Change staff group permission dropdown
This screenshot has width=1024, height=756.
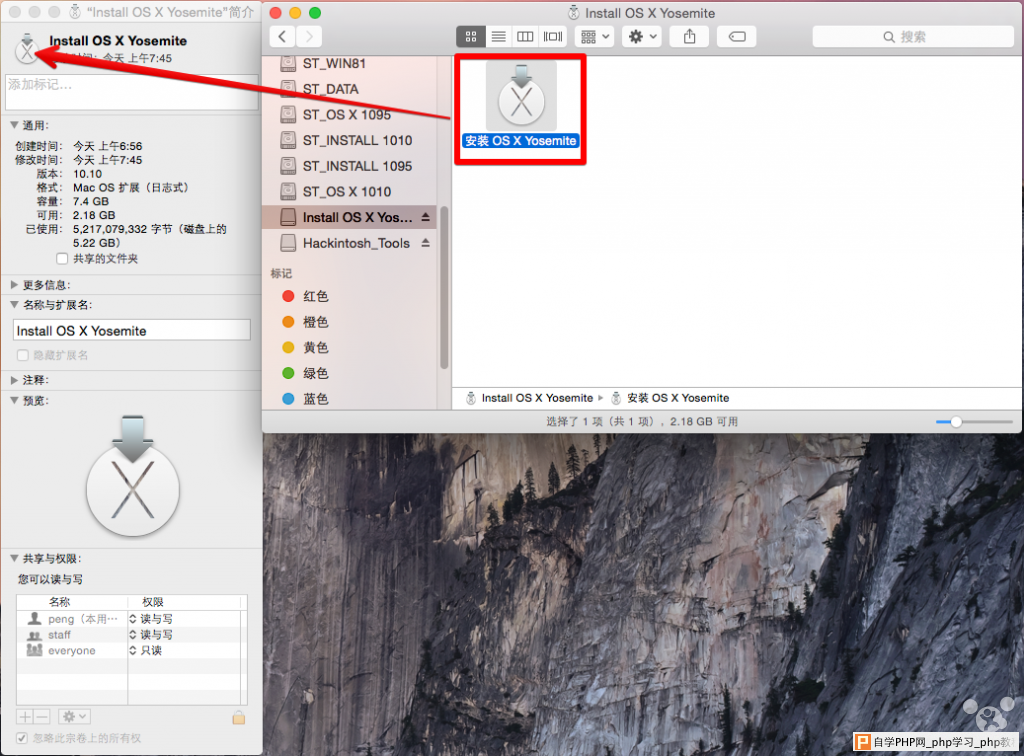tap(151, 635)
